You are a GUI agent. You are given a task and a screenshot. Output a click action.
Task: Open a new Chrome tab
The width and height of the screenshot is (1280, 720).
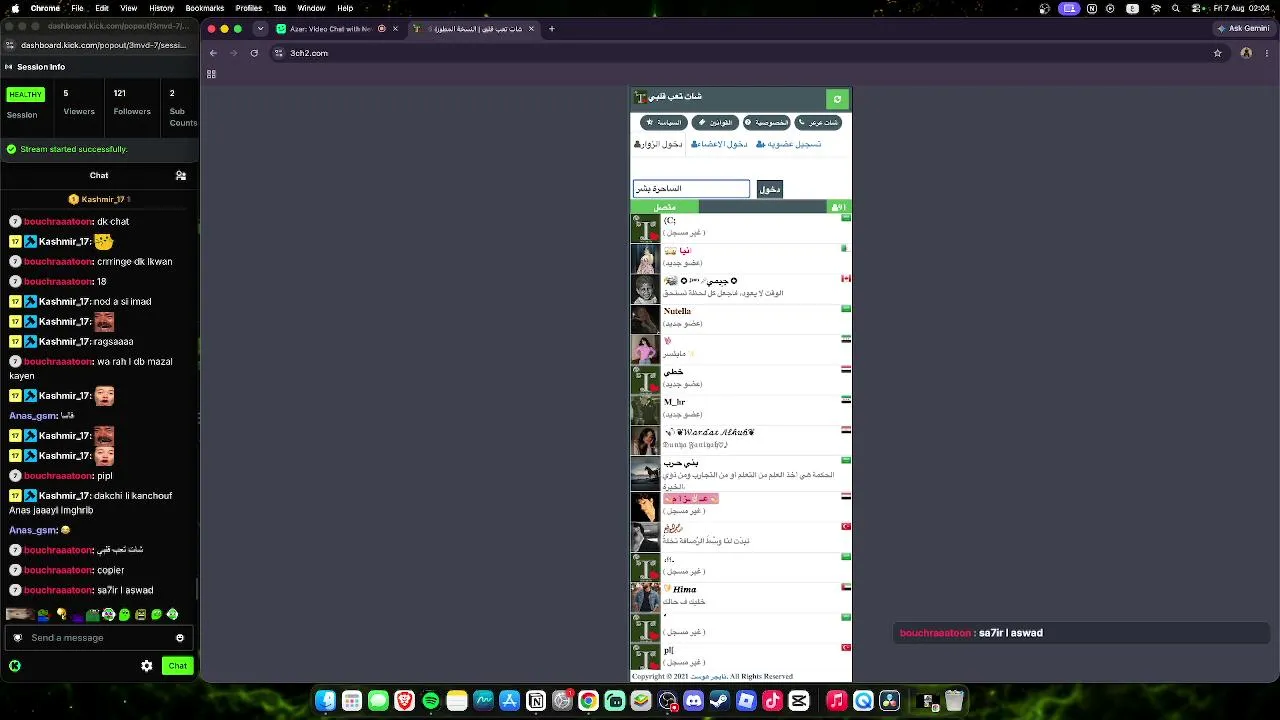551,29
